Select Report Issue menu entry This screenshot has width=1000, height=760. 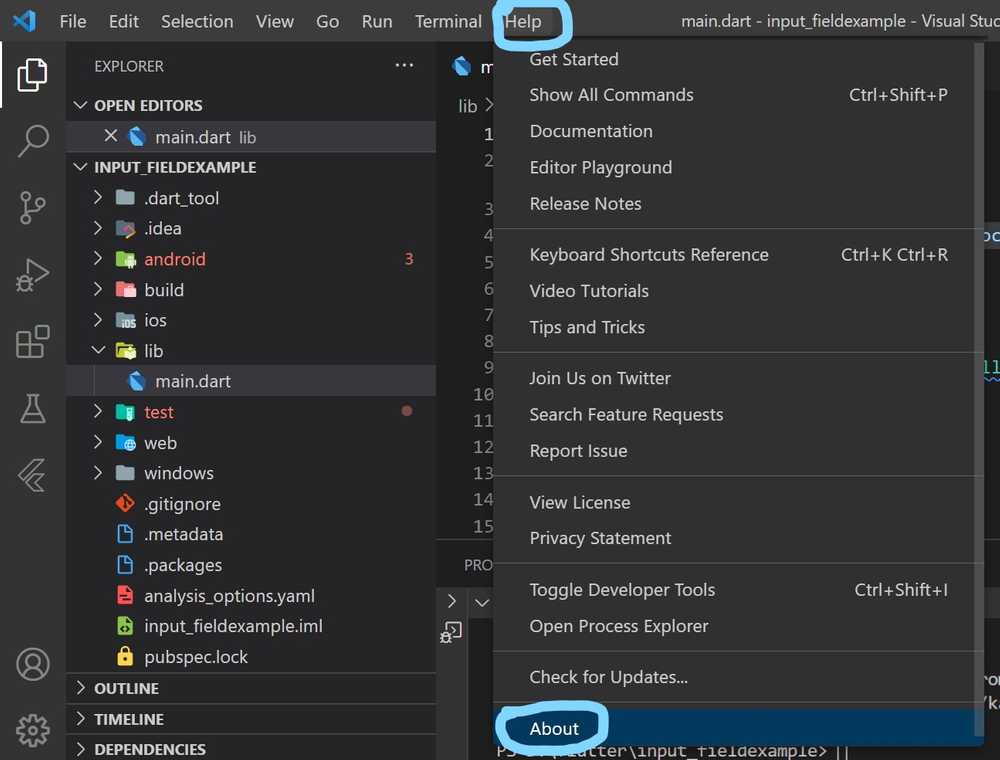coord(738,451)
